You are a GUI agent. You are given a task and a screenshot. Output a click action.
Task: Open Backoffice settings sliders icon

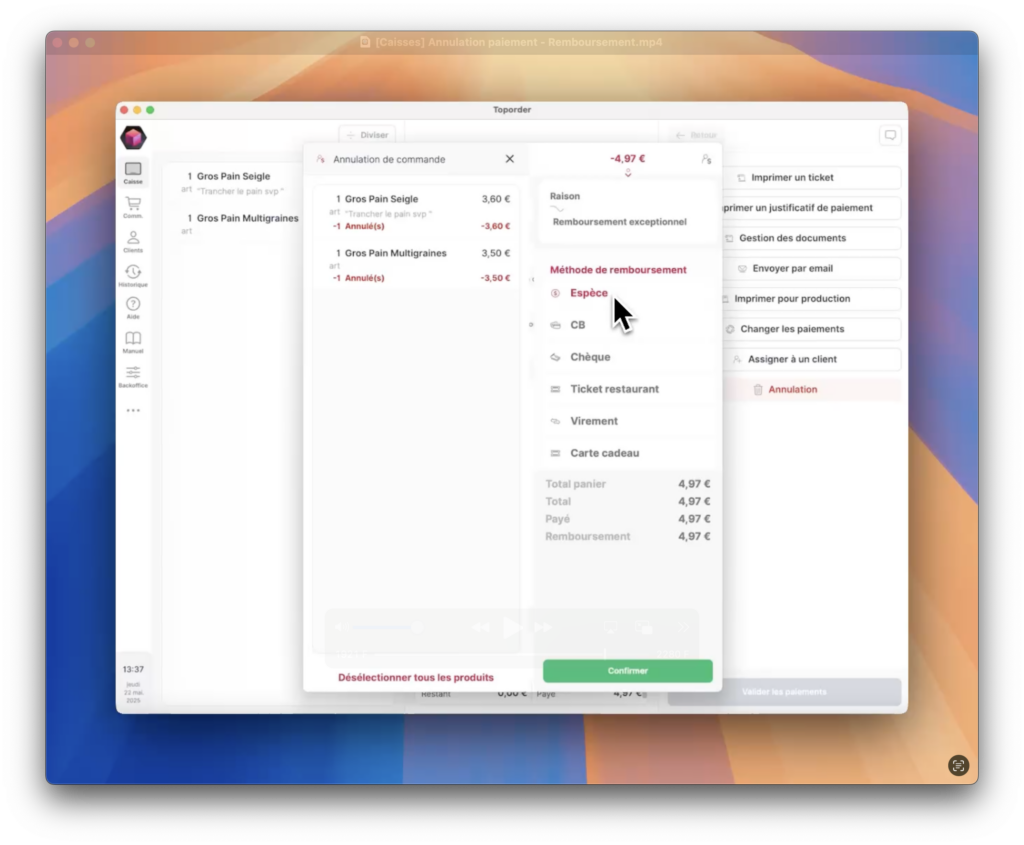133,376
